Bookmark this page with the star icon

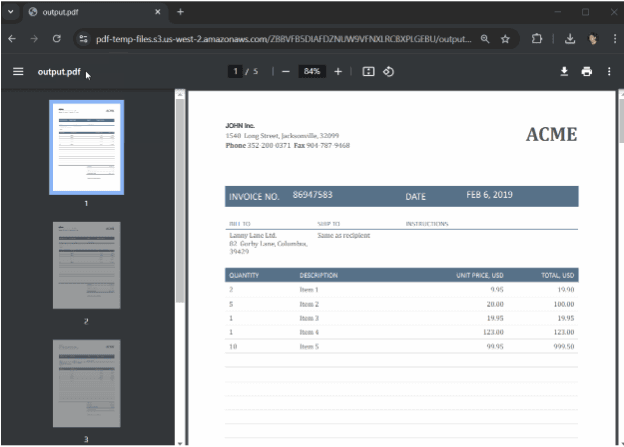[x=506, y=39]
